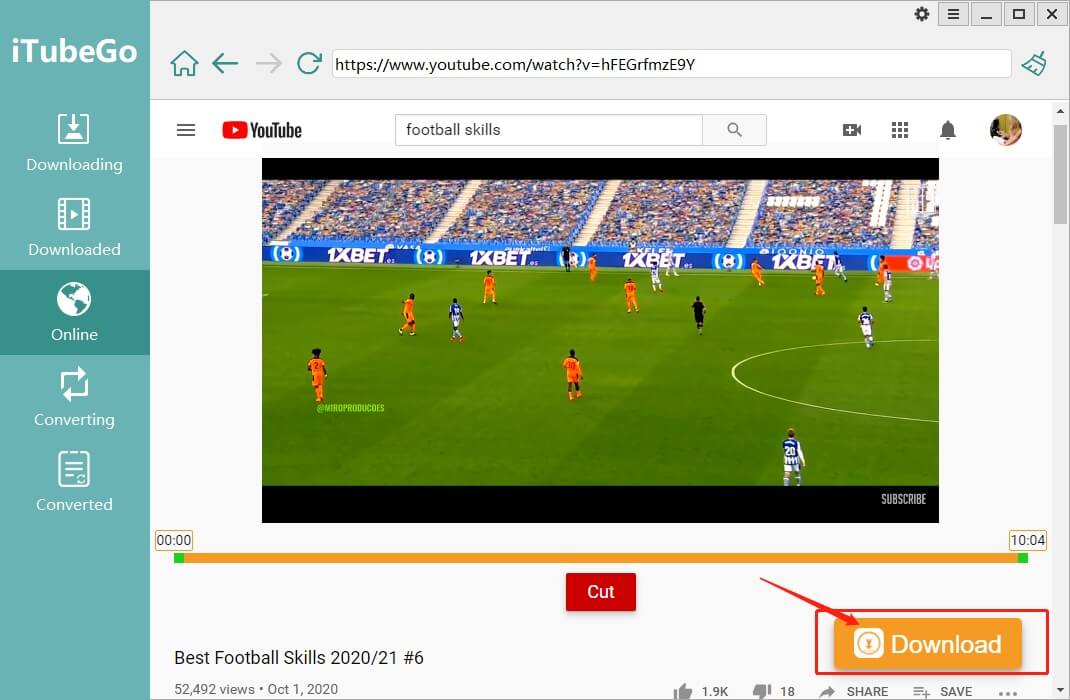Click SAVE to playlist
Viewport: 1070px width, 700px height.
(942, 691)
